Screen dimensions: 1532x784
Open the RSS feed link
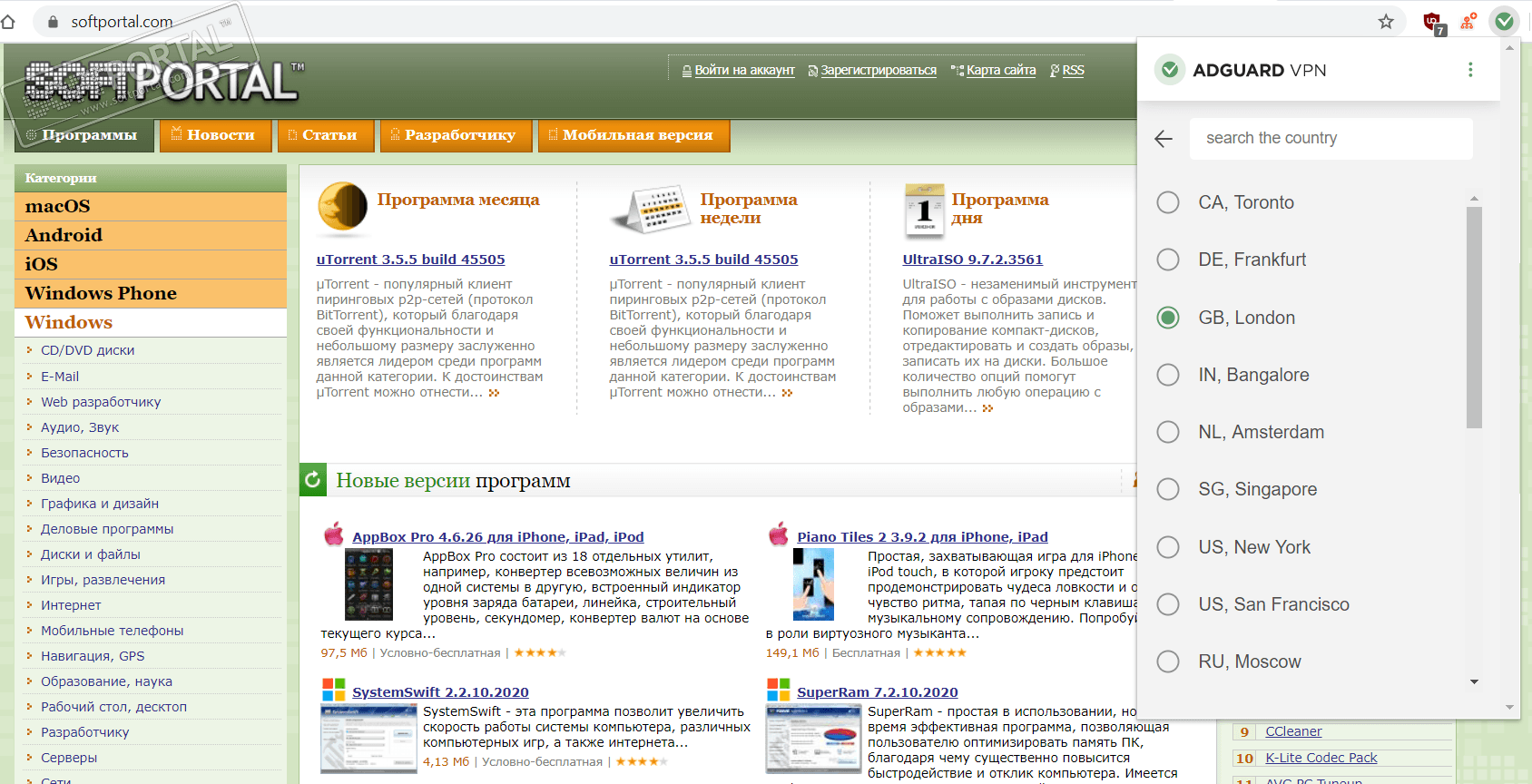[x=1073, y=70]
